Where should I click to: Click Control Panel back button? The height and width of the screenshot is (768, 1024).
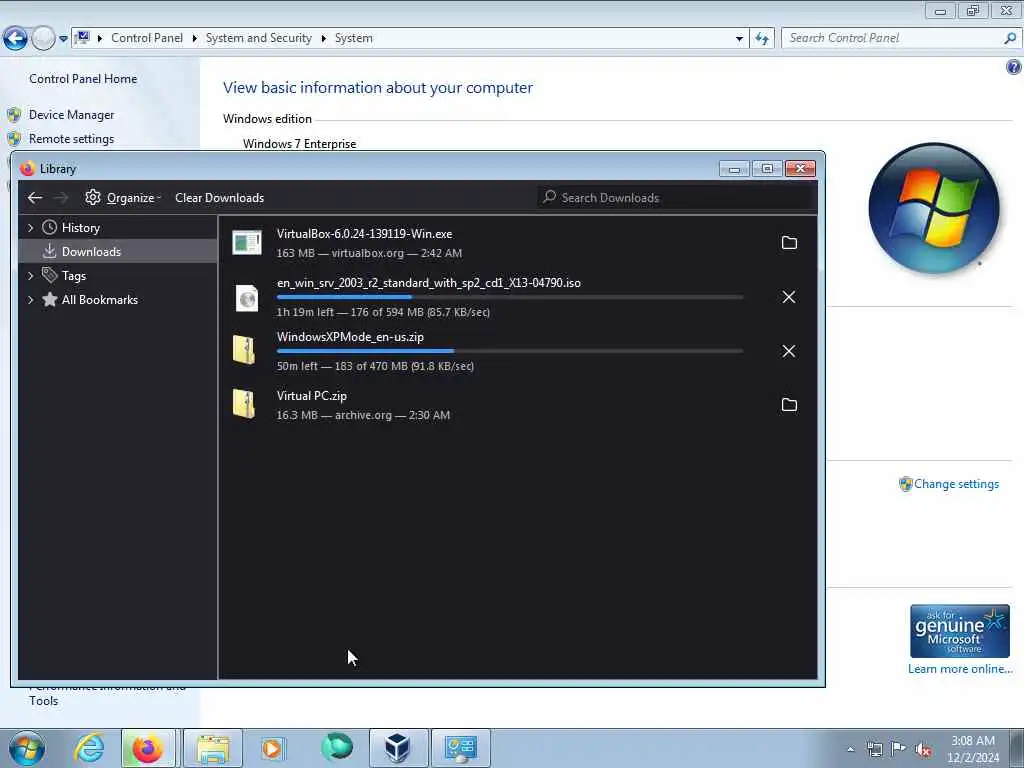[x=15, y=39]
